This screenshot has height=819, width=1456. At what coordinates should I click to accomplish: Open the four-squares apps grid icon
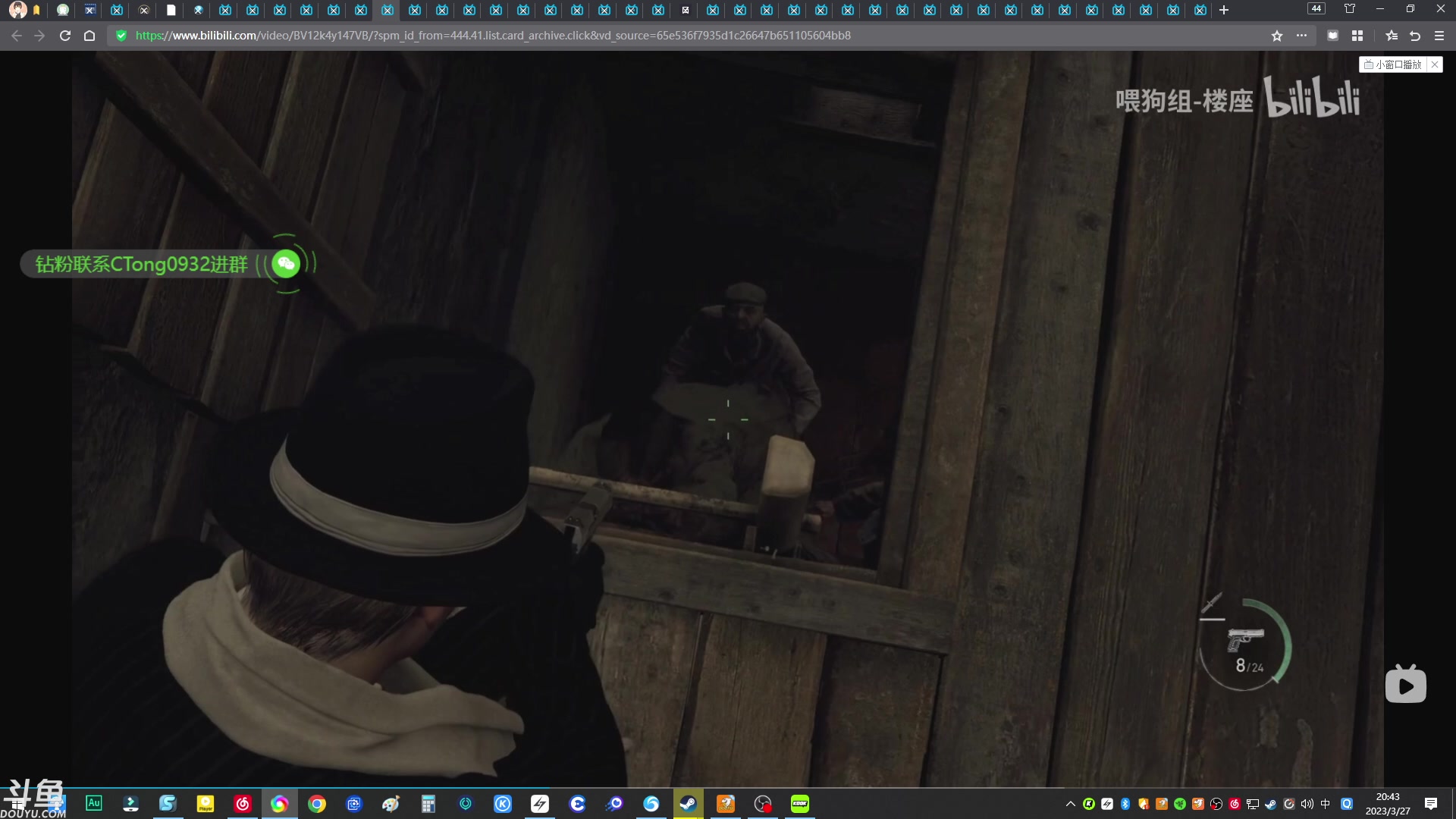pos(1357,36)
